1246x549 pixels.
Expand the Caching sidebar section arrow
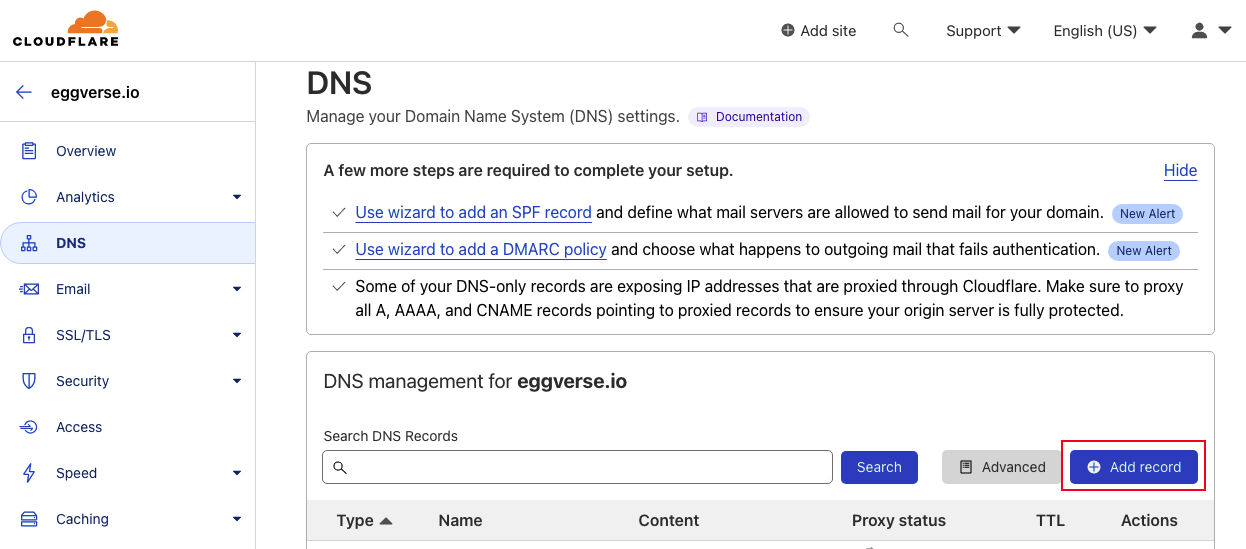pyautogui.click(x=237, y=519)
